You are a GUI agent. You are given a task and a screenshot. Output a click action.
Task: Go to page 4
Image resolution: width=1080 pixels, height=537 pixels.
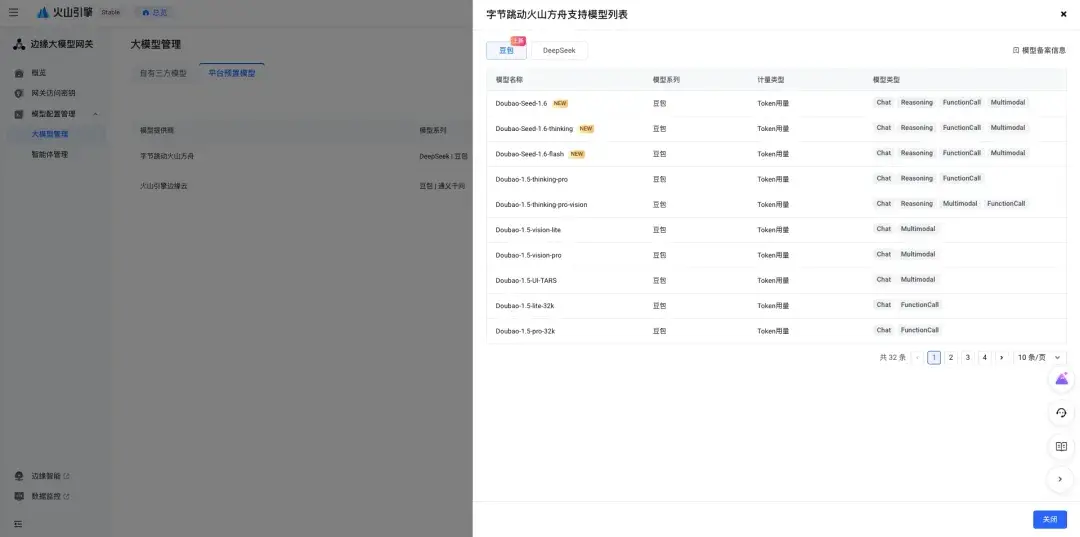[x=984, y=357]
